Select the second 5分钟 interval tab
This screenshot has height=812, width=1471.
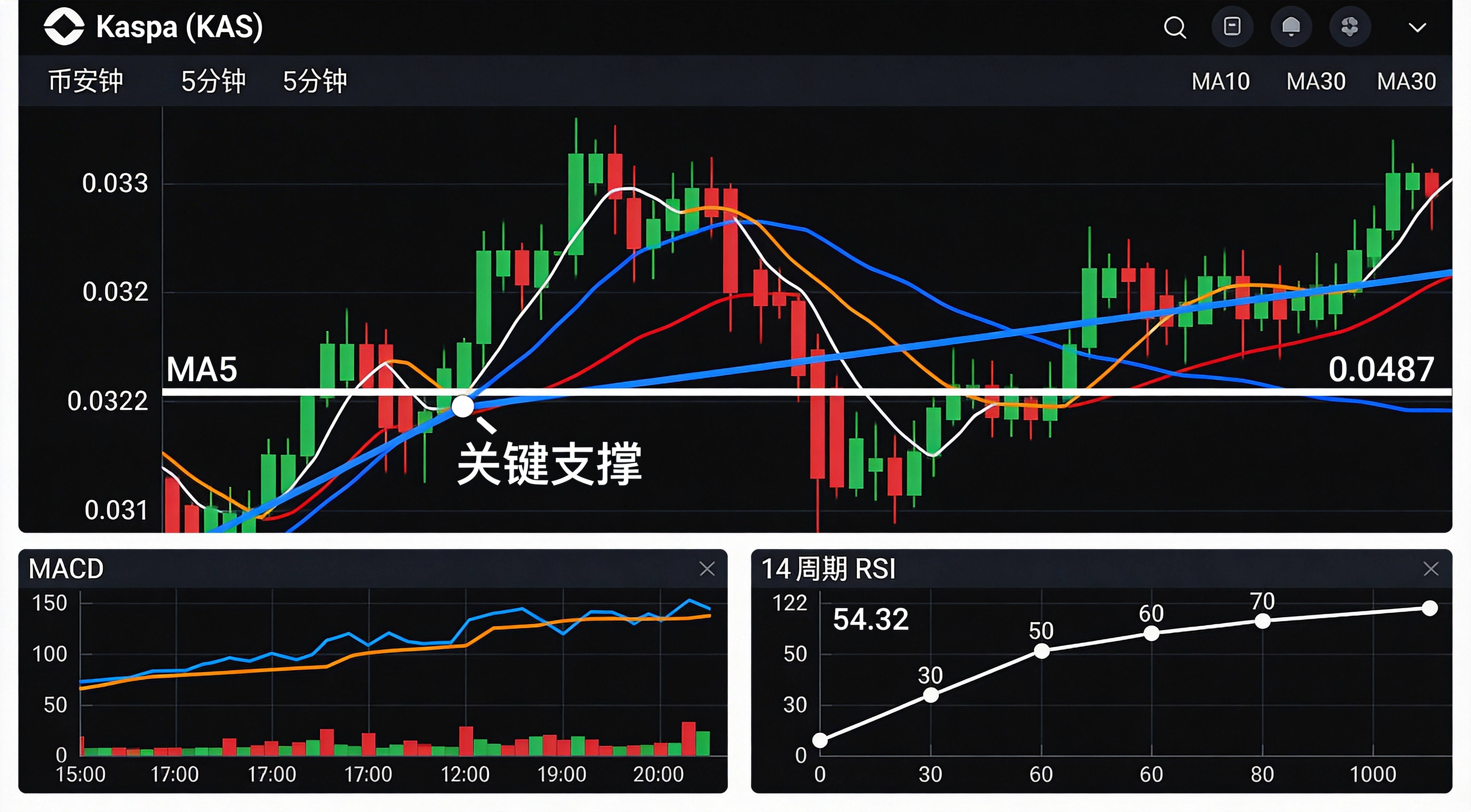click(315, 81)
